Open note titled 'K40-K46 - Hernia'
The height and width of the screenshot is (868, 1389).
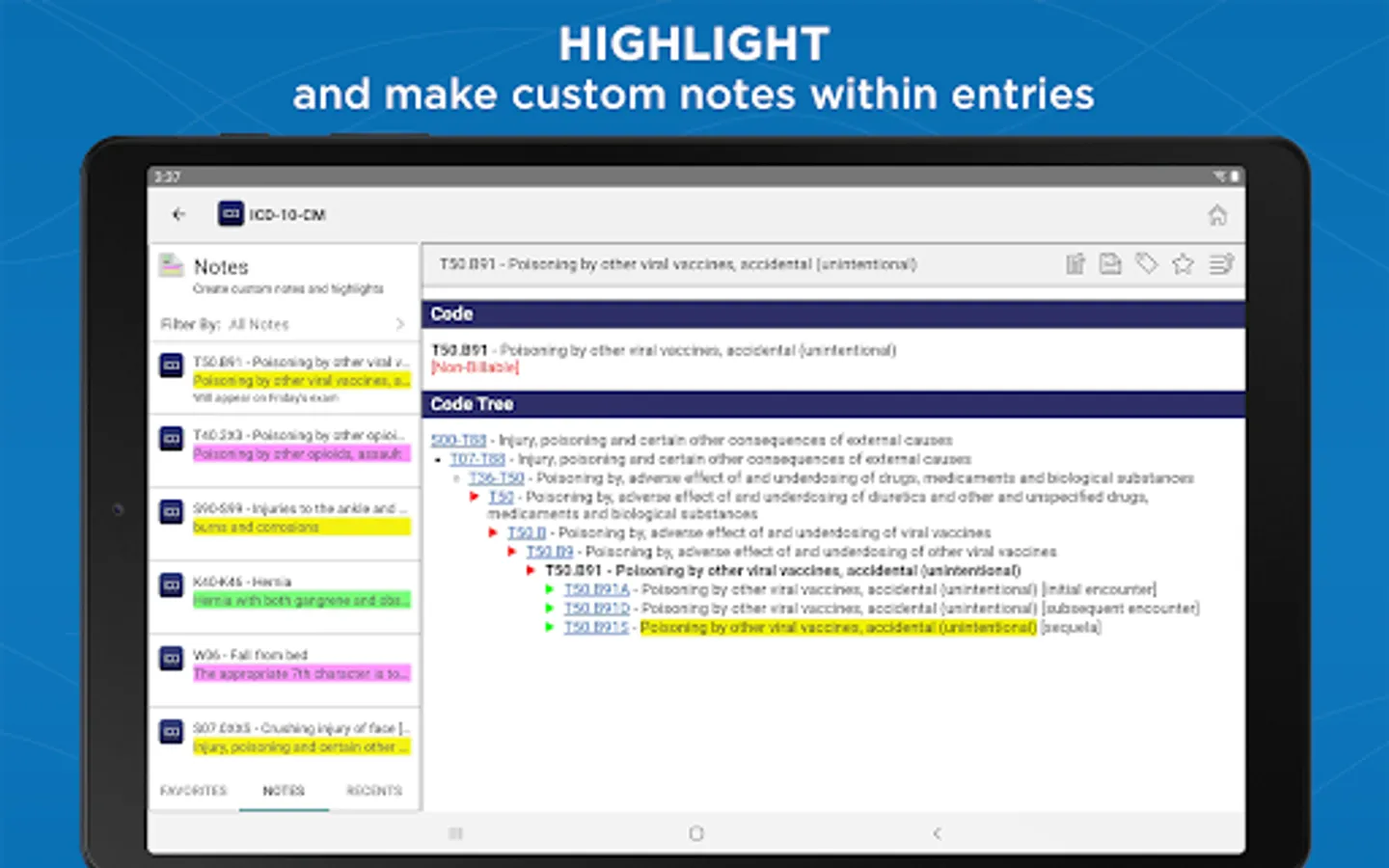(x=242, y=582)
